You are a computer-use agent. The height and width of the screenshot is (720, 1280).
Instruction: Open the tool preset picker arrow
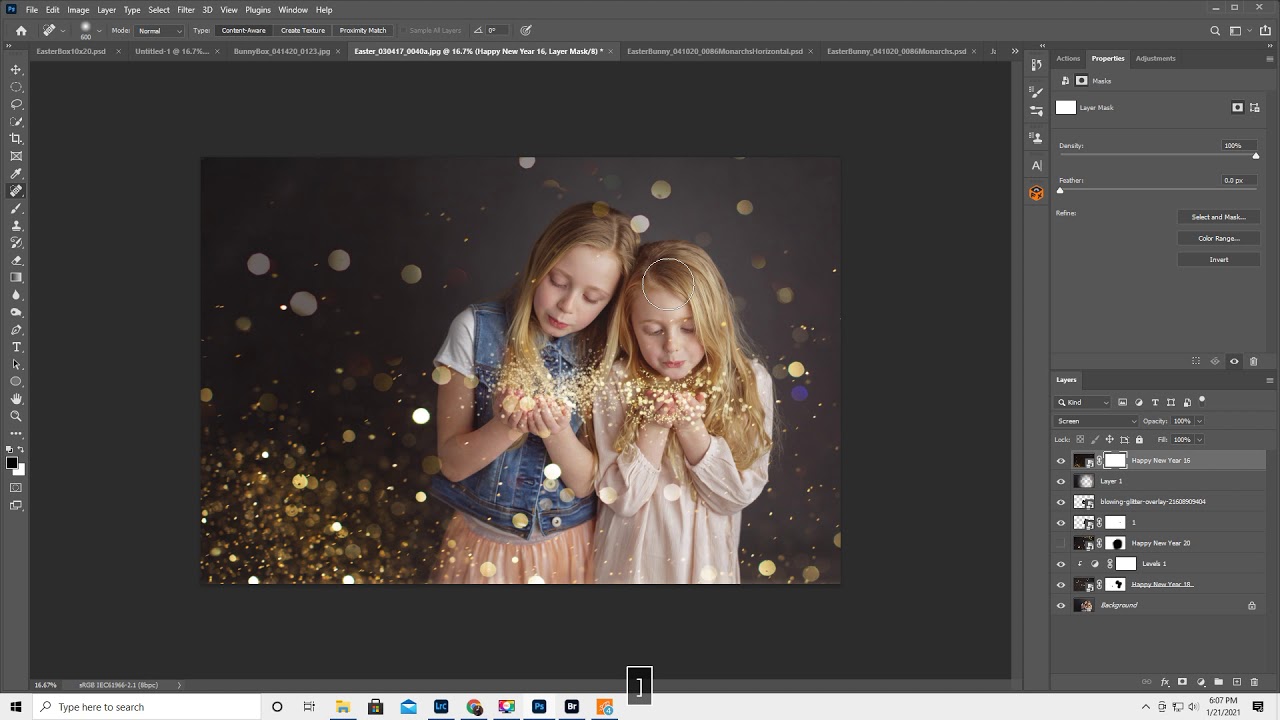click(62, 31)
